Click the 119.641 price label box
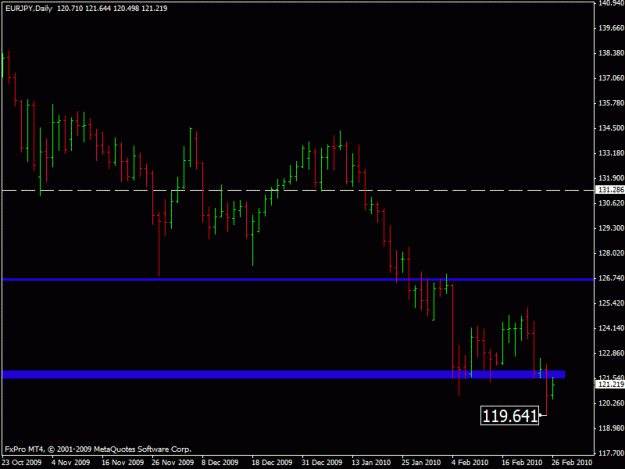 pyautogui.click(x=509, y=416)
